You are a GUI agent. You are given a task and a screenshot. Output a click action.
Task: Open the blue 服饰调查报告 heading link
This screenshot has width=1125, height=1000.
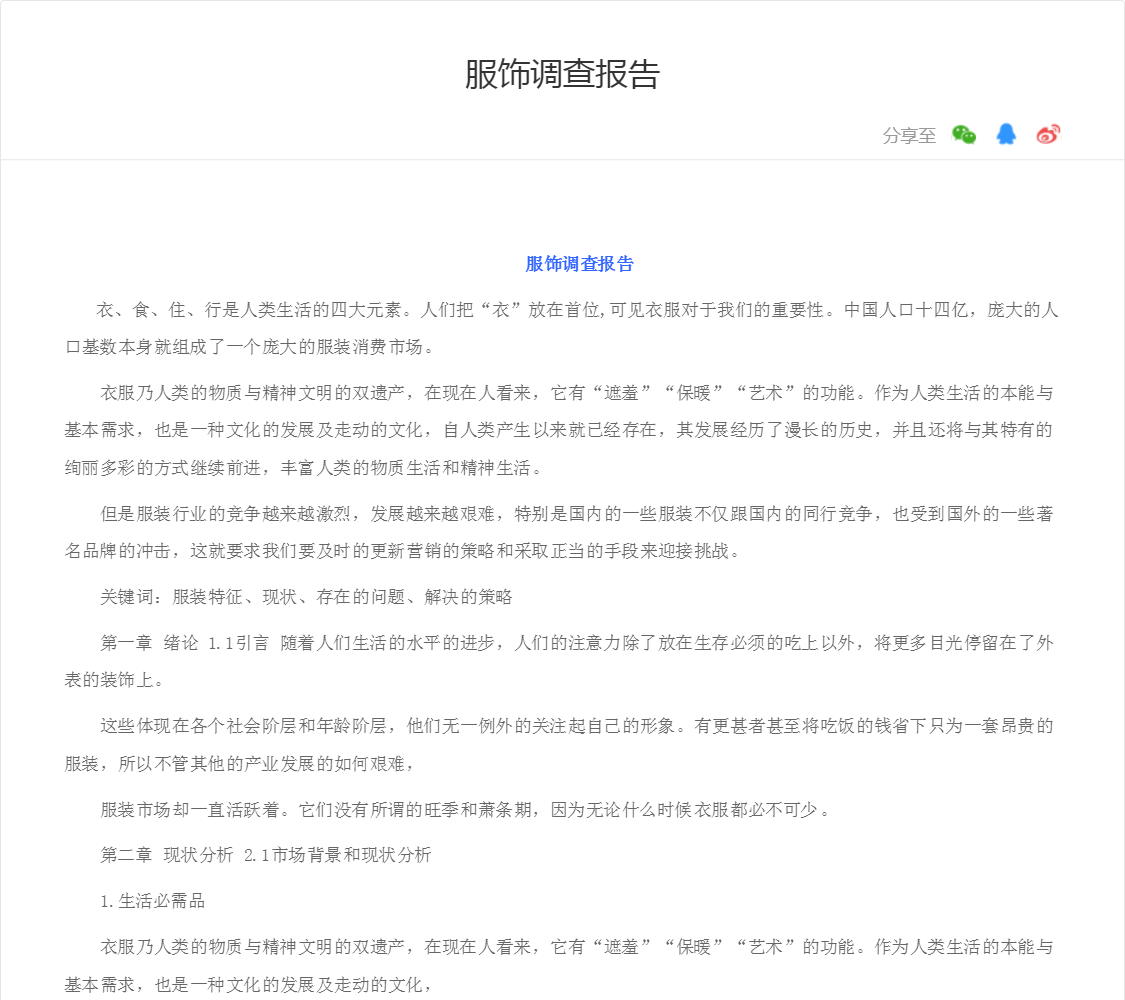[579, 264]
